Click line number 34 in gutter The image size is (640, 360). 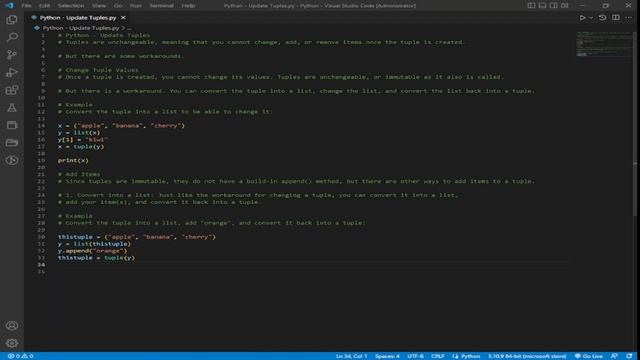click(x=41, y=264)
